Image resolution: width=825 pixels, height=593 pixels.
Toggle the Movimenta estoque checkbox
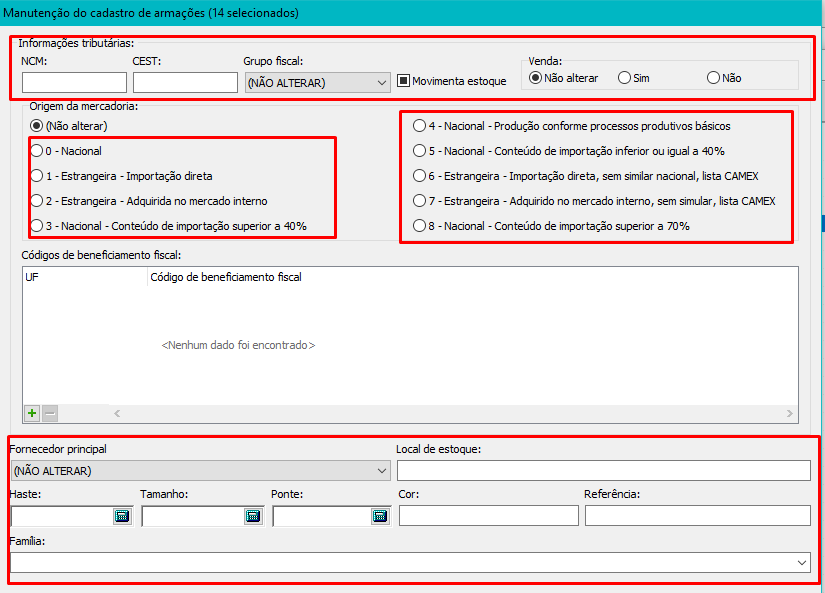[x=404, y=81]
